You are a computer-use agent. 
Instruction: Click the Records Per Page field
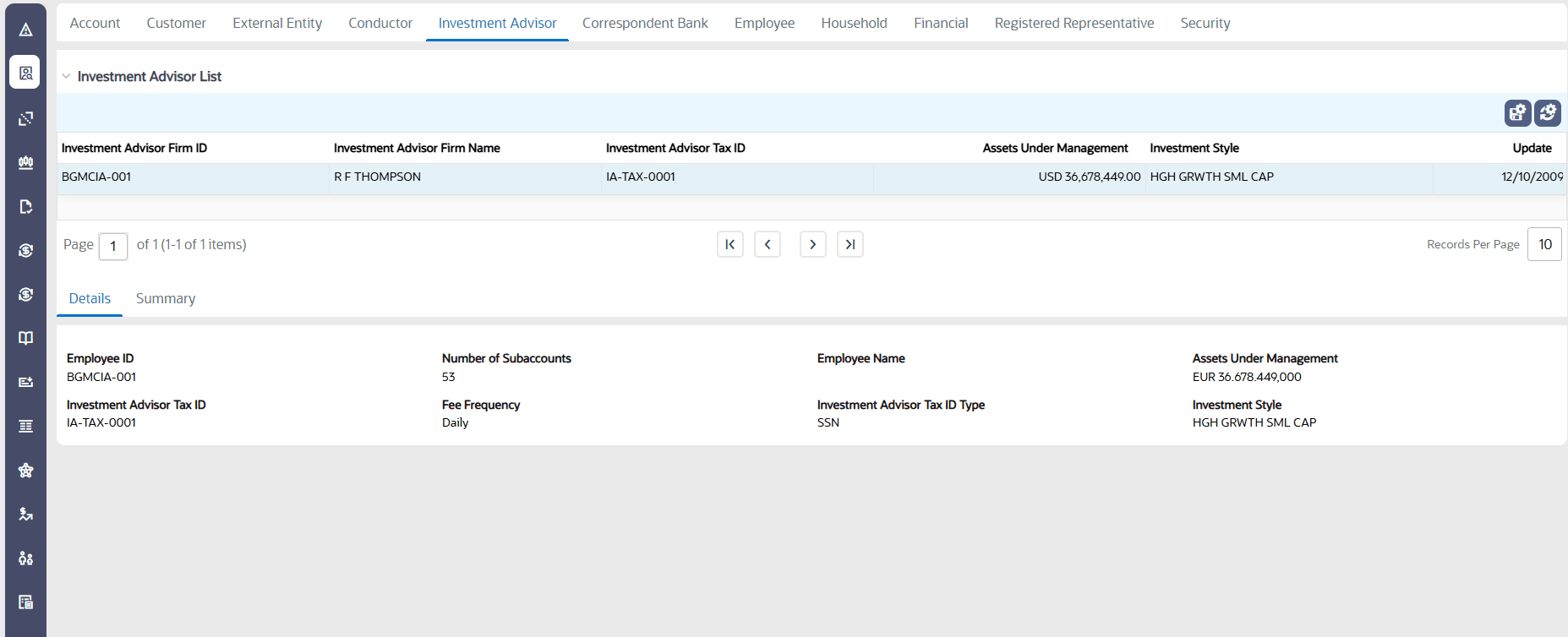click(x=1544, y=244)
